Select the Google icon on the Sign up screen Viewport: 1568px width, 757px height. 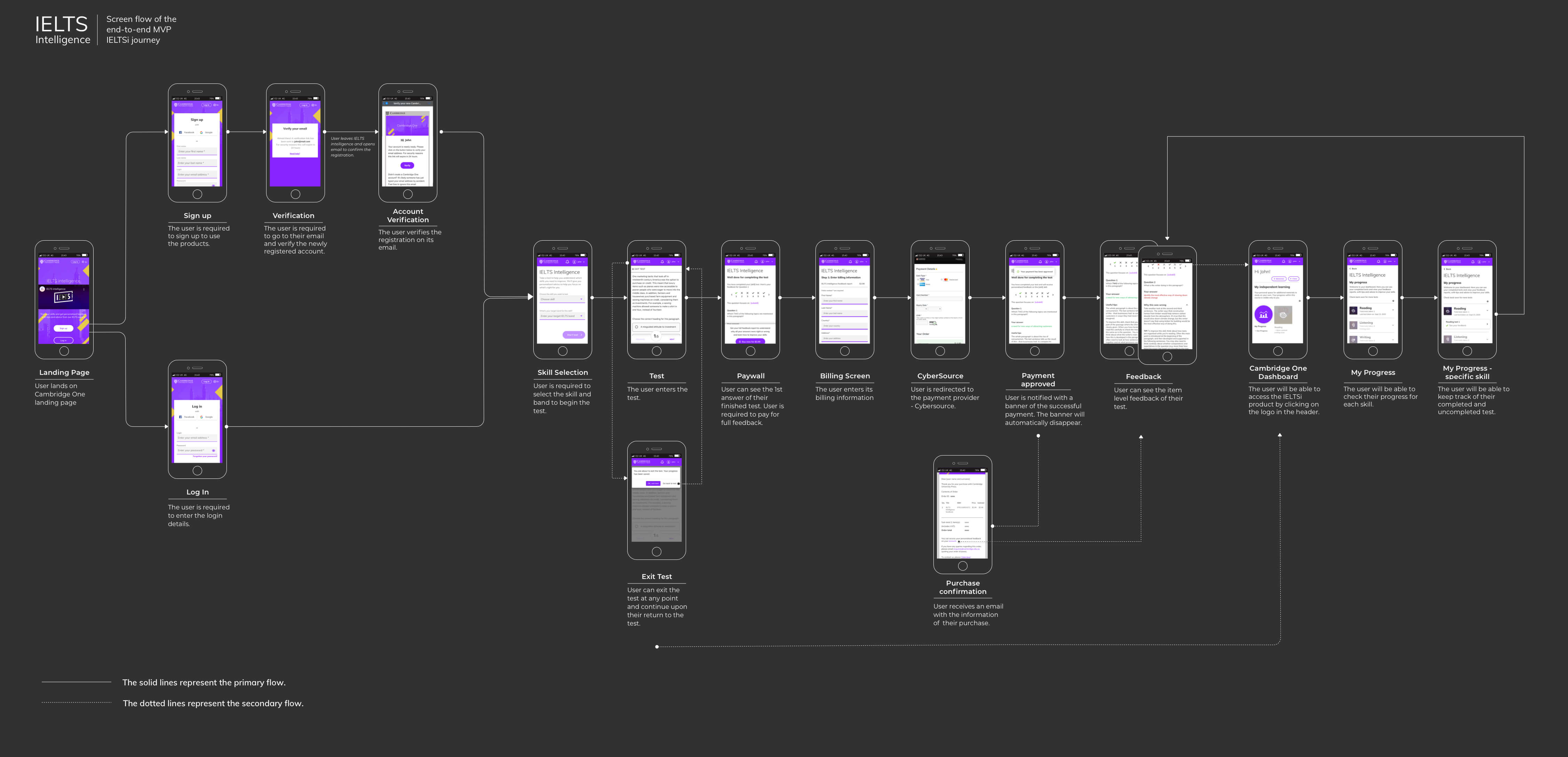pos(201,132)
